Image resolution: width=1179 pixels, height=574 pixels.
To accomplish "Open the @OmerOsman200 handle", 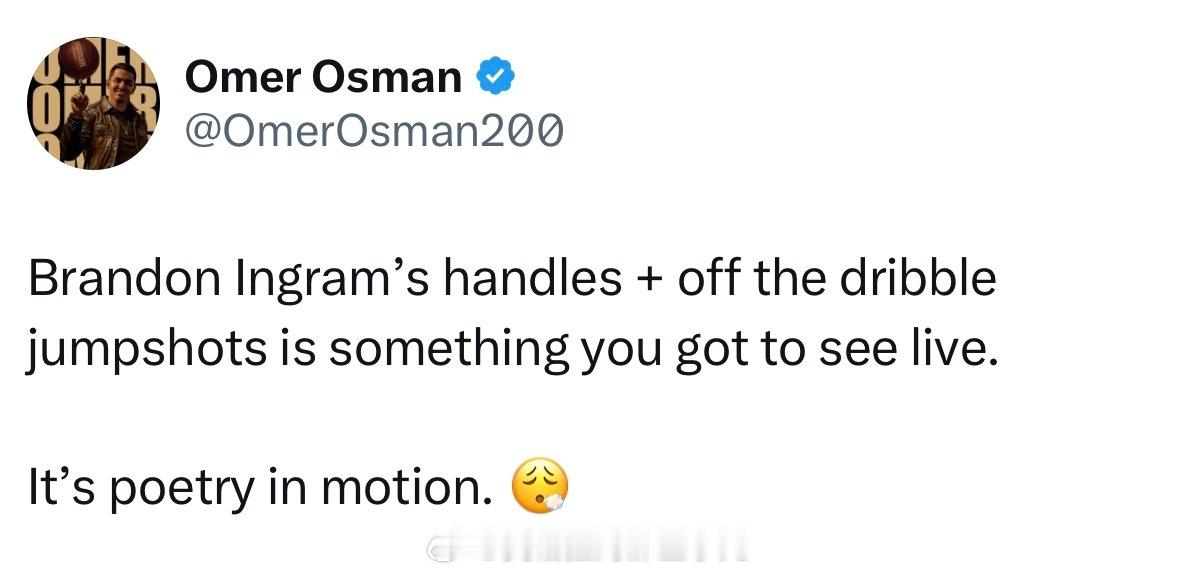I will tap(374, 130).
